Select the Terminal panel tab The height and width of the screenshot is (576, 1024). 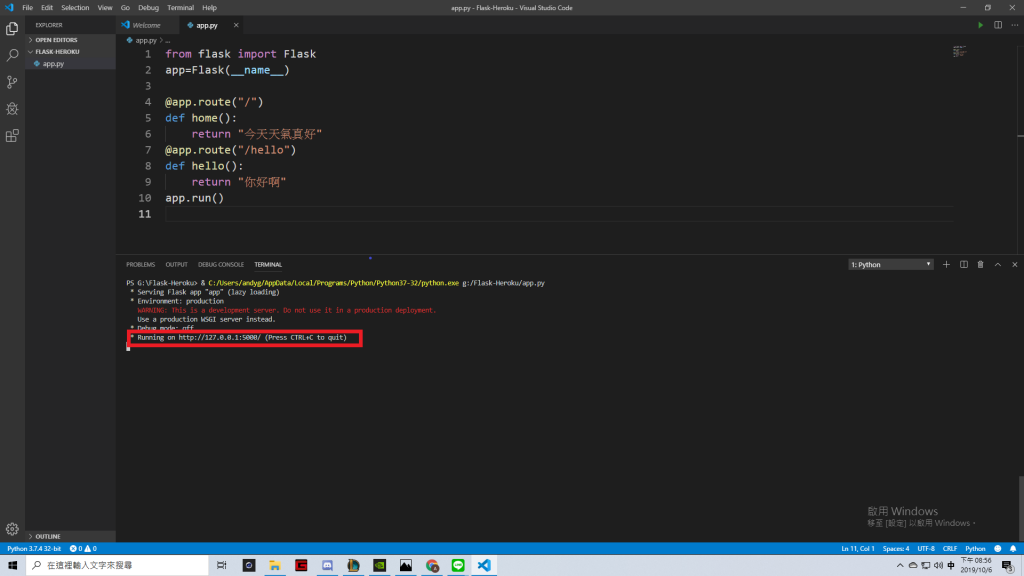click(x=268, y=264)
